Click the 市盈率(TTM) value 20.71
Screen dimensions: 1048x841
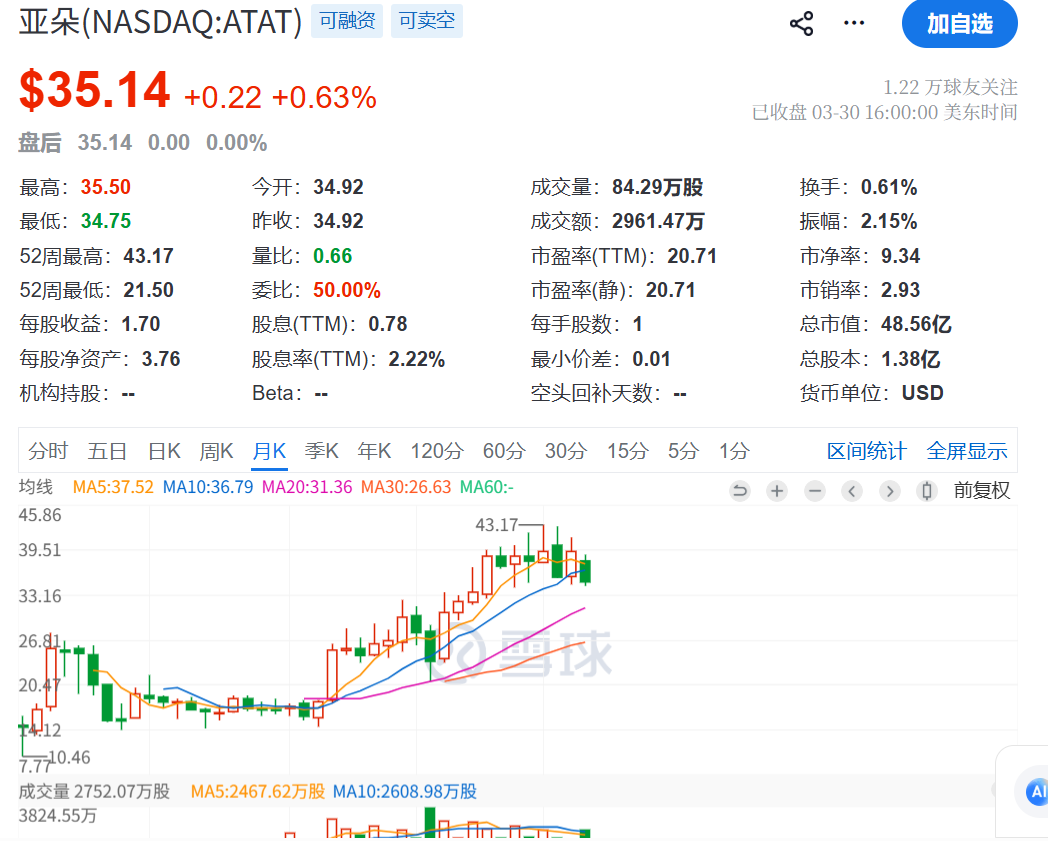(692, 256)
